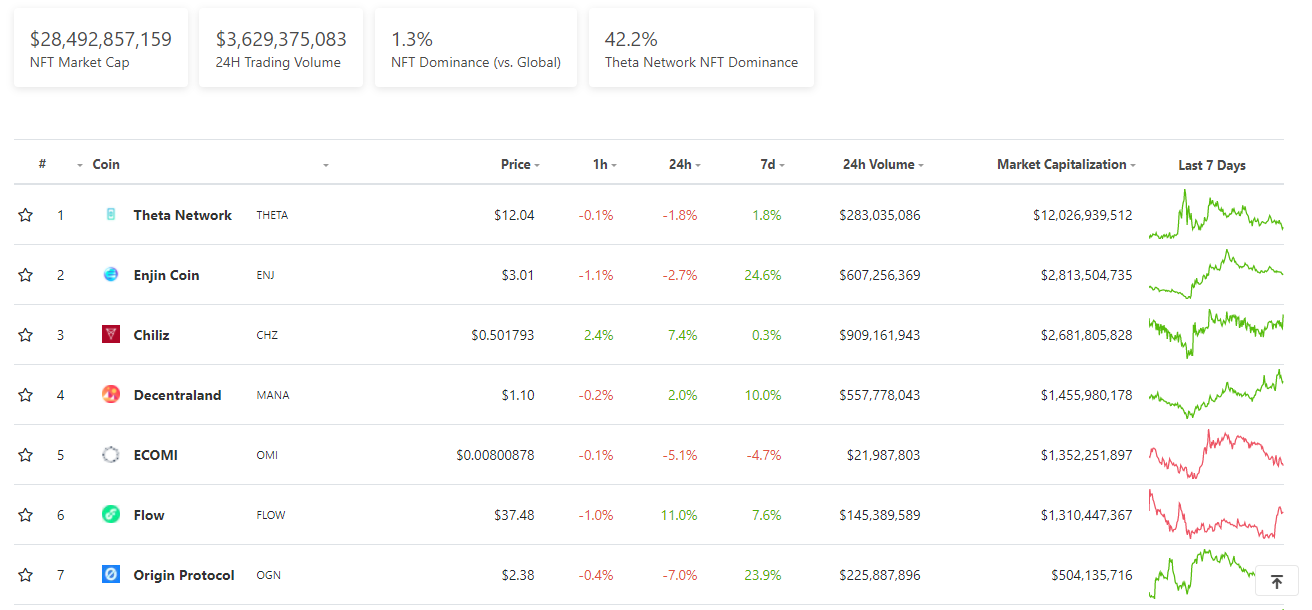Click the OMI ticker symbol
The width and height of the screenshot is (1312, 610).
(x=267, y=455)
